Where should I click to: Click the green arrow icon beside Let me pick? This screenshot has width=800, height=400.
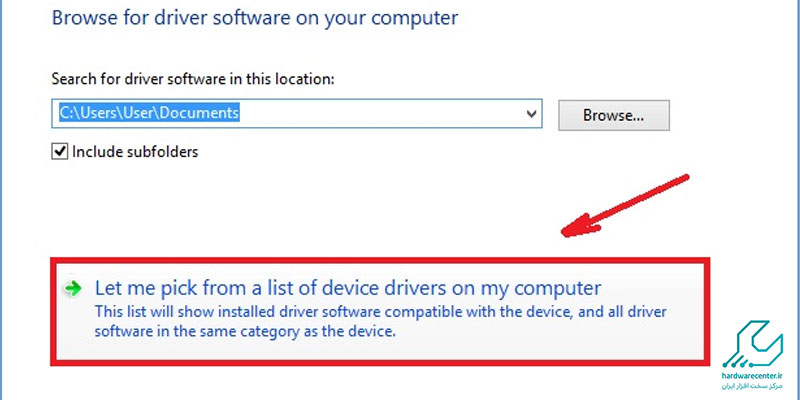[73, 289]
